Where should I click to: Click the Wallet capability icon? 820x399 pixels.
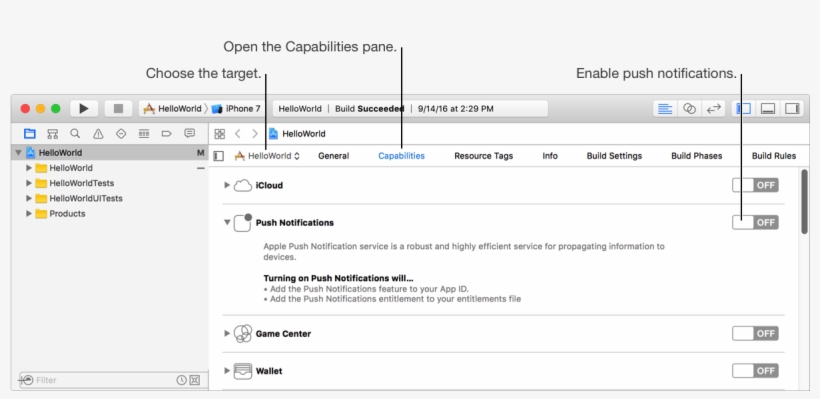243,371
